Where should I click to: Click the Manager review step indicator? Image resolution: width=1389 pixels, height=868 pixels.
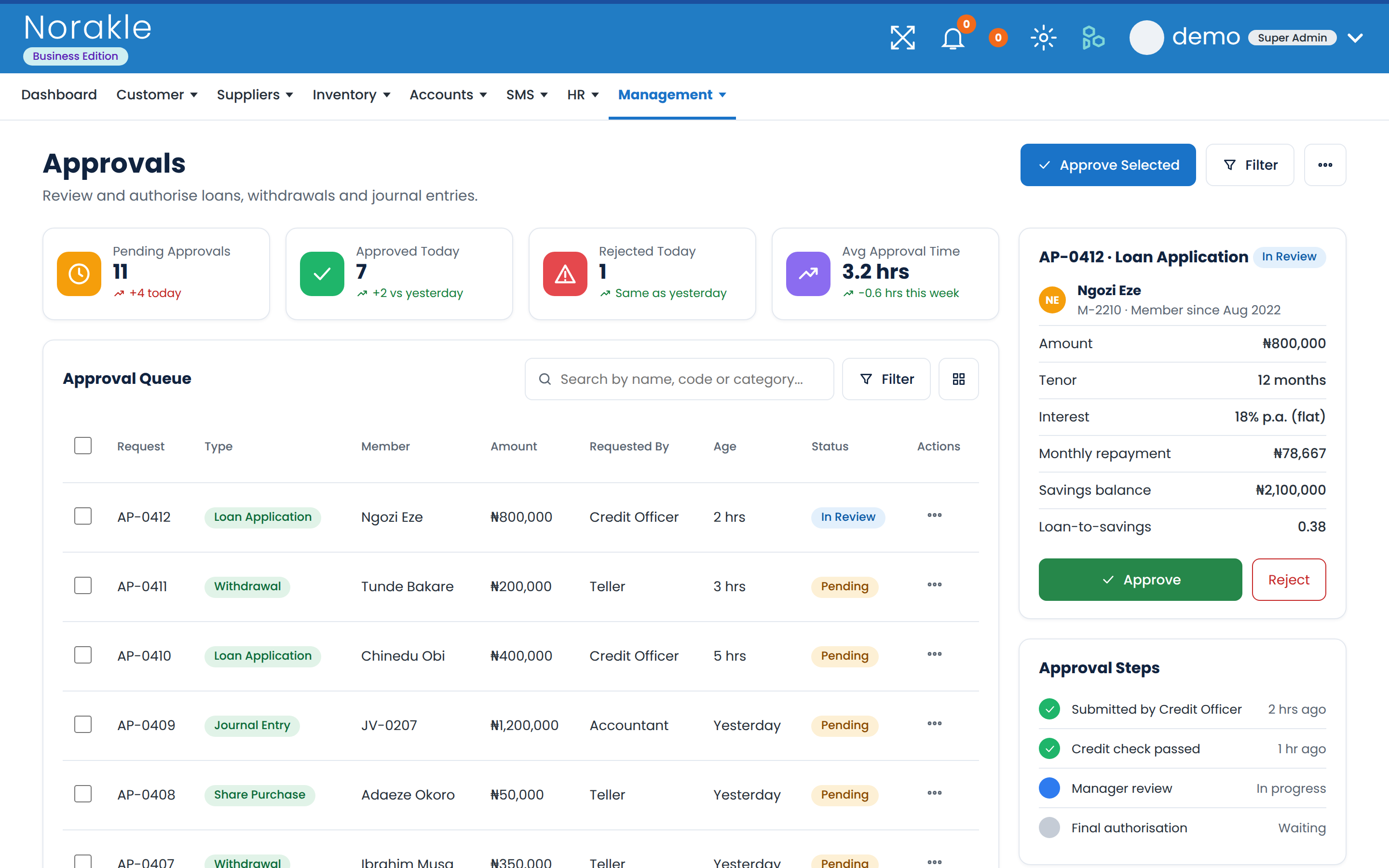click(1049, 787)
